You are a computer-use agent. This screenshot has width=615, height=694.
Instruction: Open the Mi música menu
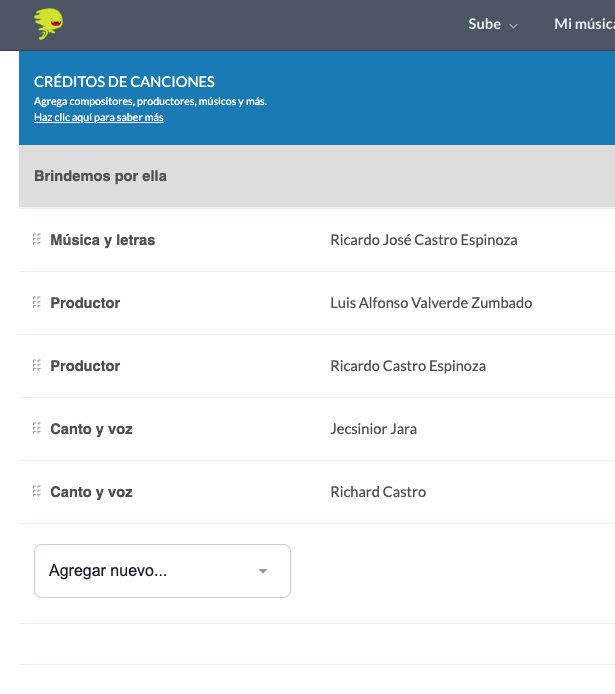coord(584,24)
